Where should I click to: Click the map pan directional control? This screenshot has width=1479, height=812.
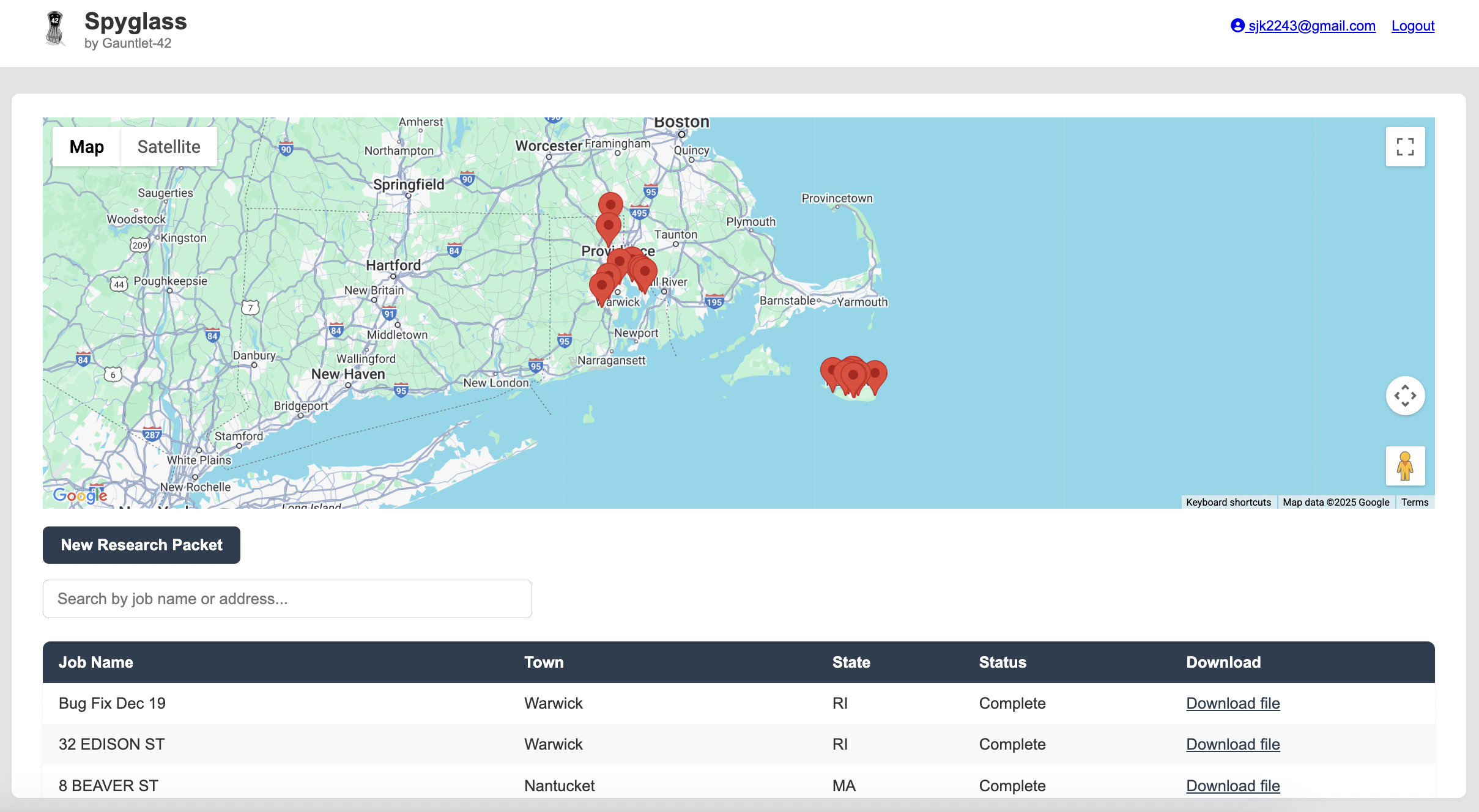[x=1404, y=396]
